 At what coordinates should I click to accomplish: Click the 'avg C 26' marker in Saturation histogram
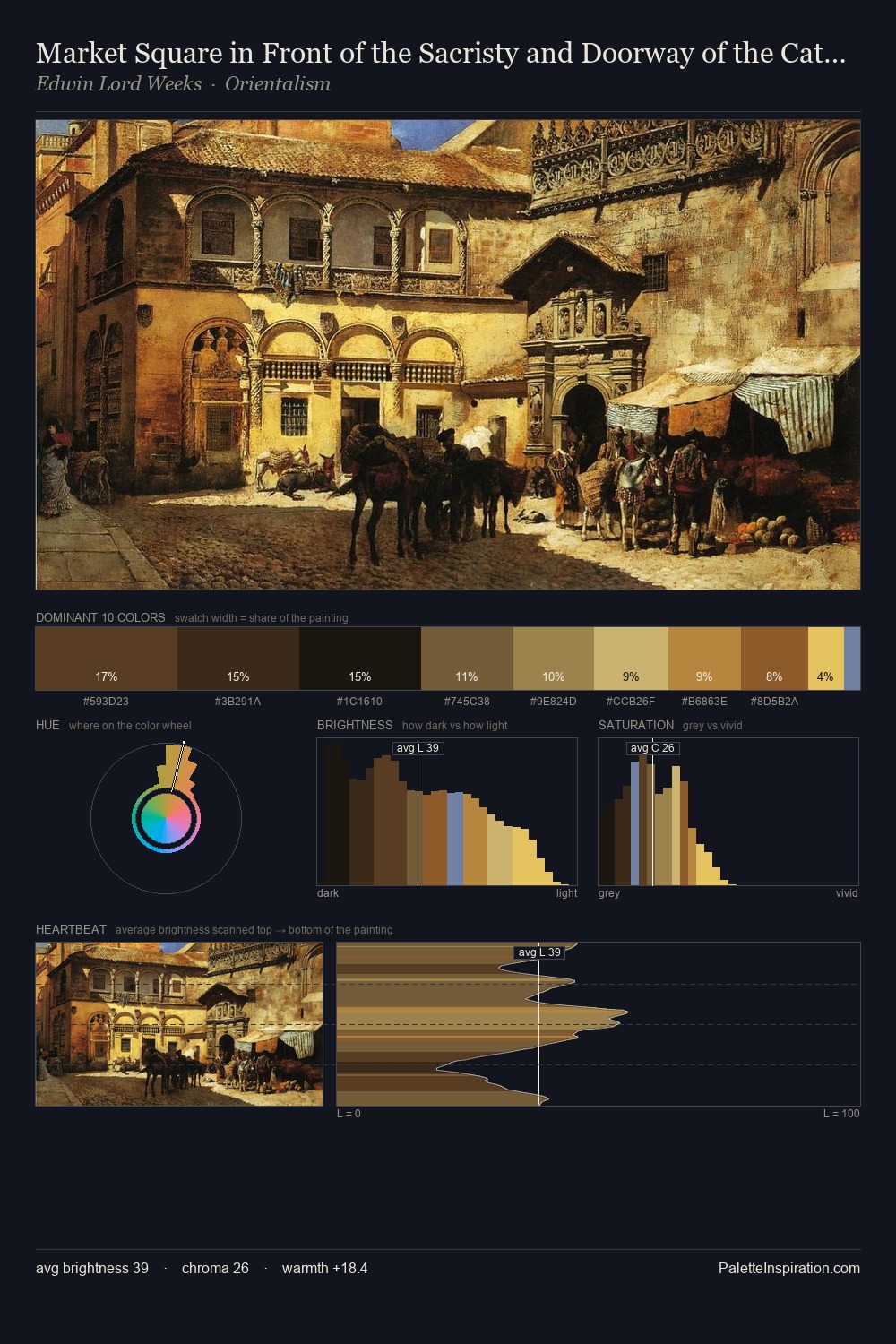tap(652, 748)
